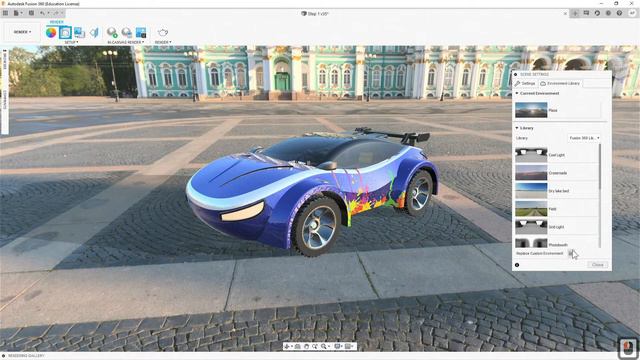Open the Help question icon
The width and height of the screenshot is (640, 360).
pos(619,13)
